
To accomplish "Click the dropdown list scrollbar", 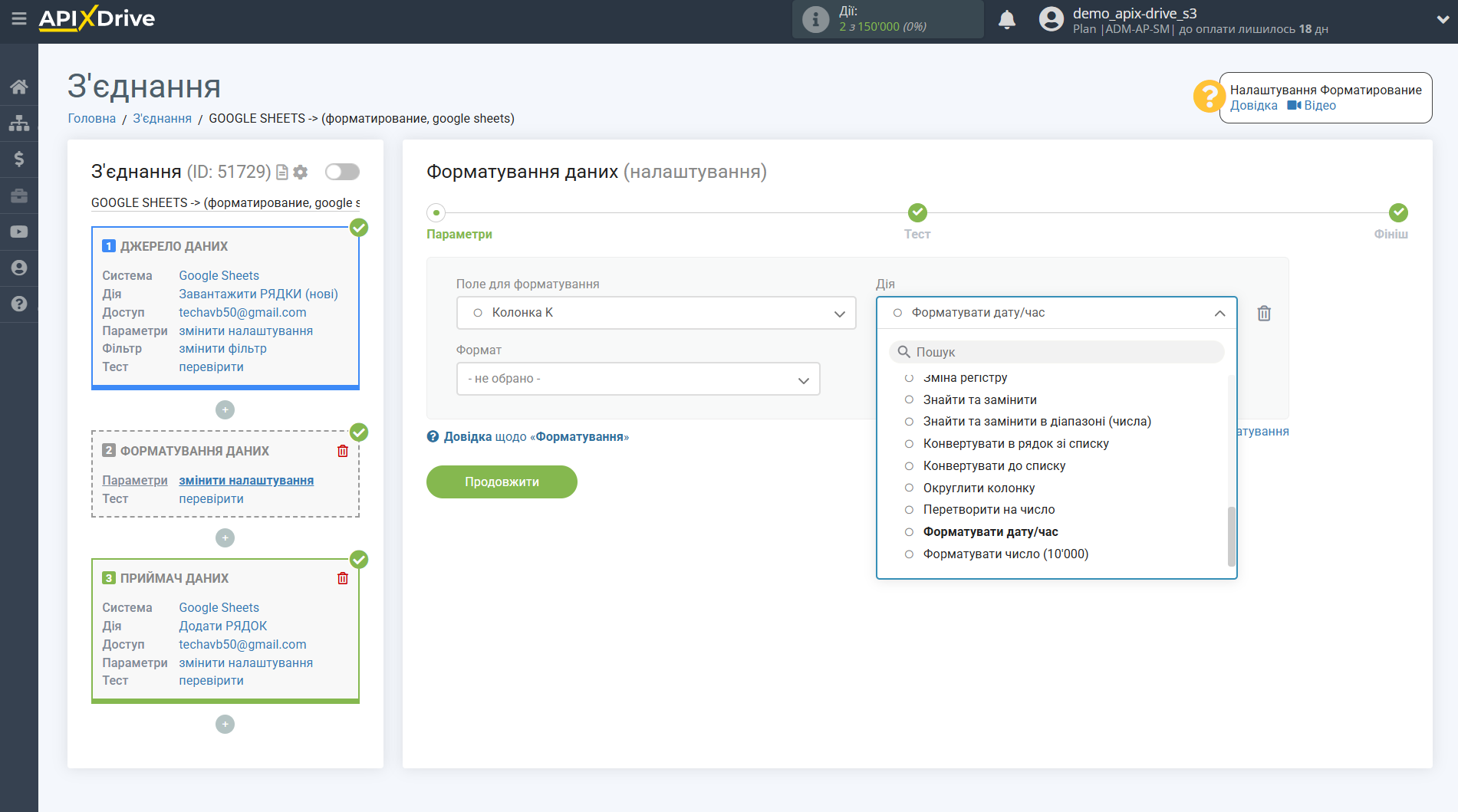I will coord(1232,536).
